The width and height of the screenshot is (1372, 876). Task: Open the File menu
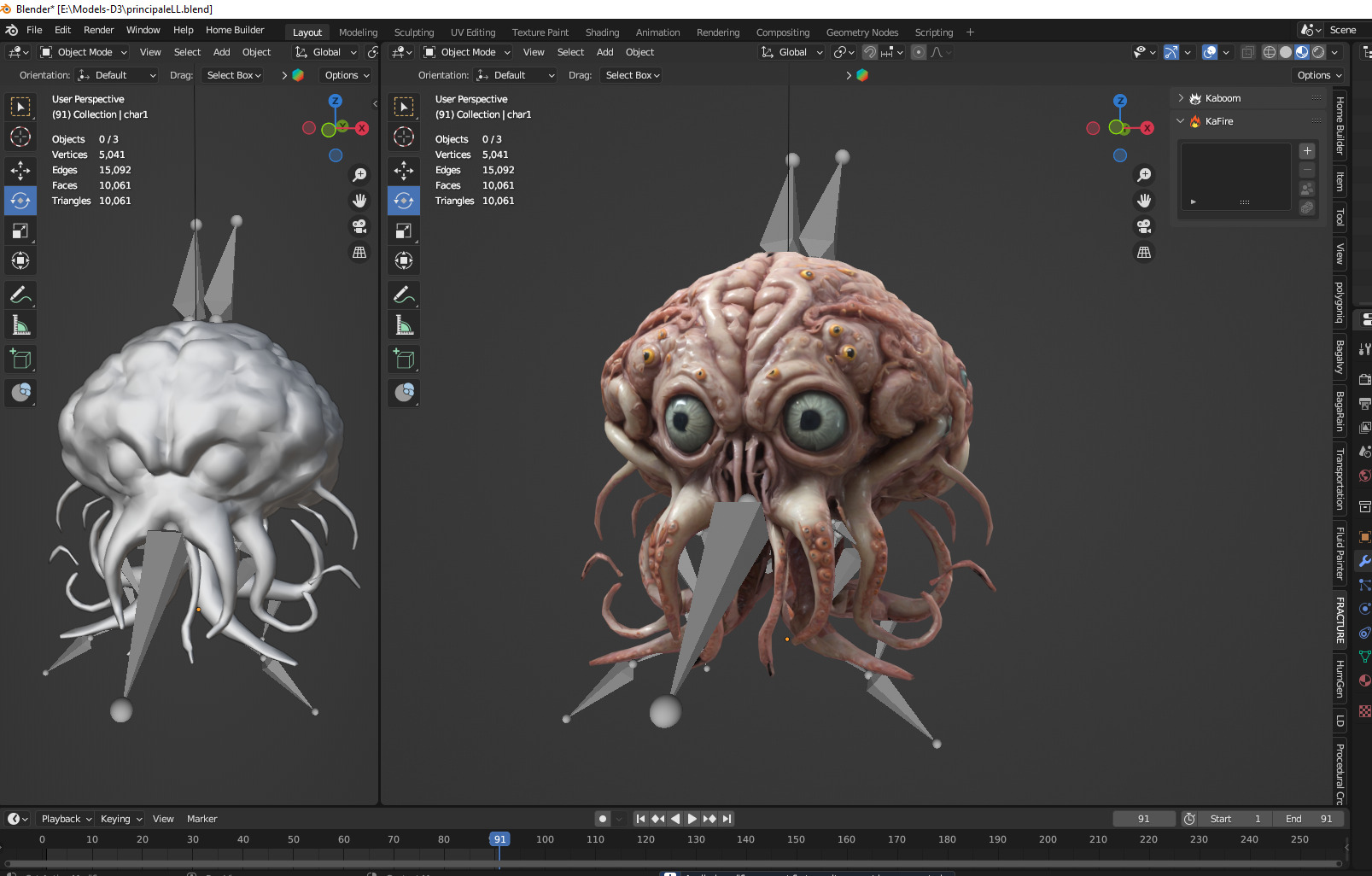click(34, 30)
